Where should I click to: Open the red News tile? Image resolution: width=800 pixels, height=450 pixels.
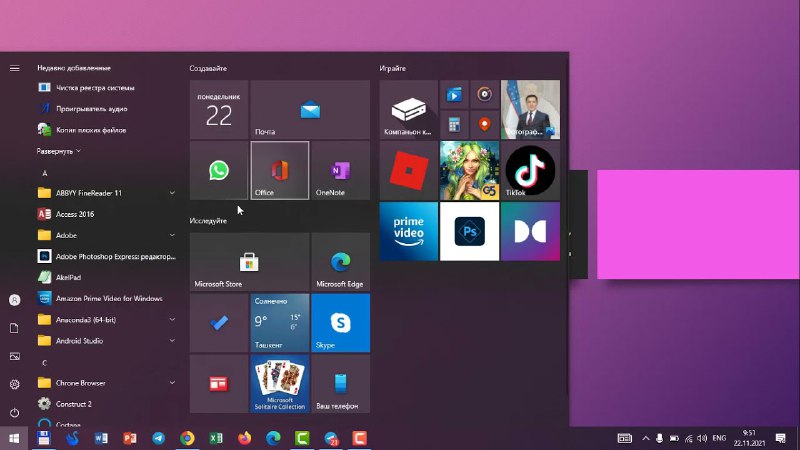(x=219, y=384)
